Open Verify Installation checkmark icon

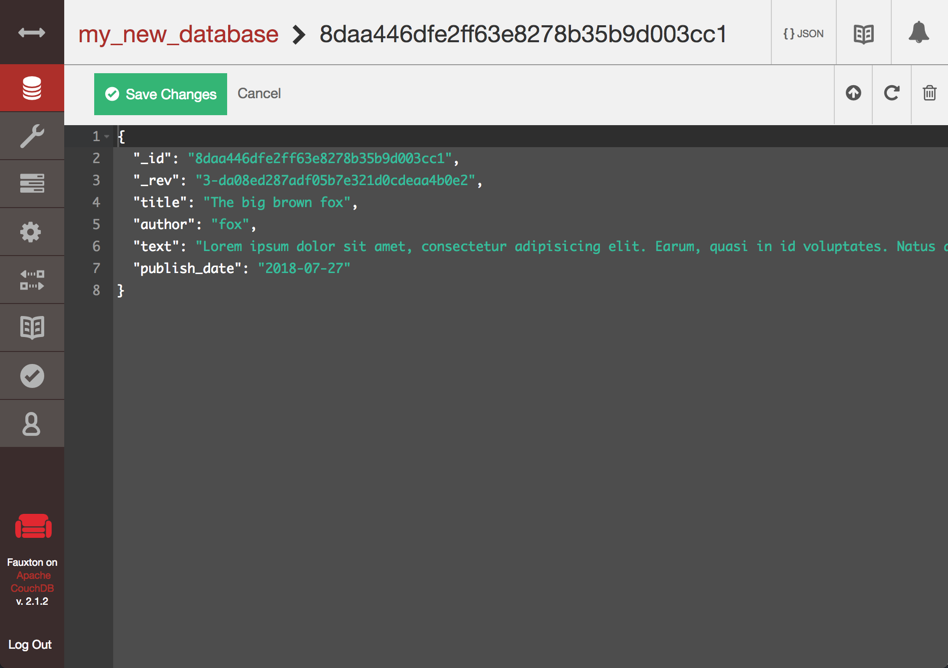32,376
